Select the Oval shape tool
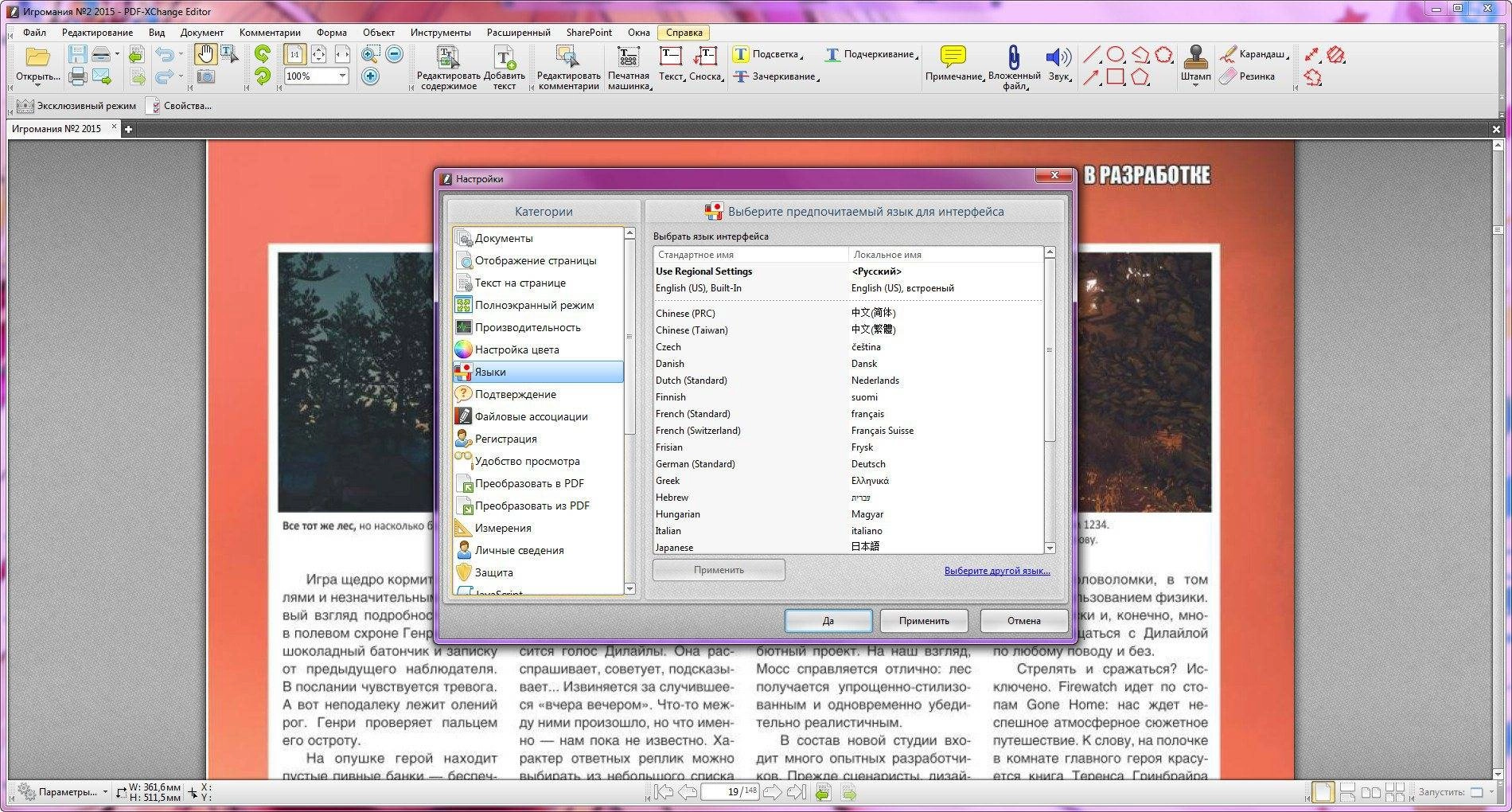This screenshot has width=1512, height=812. [x=1116, y=54]
